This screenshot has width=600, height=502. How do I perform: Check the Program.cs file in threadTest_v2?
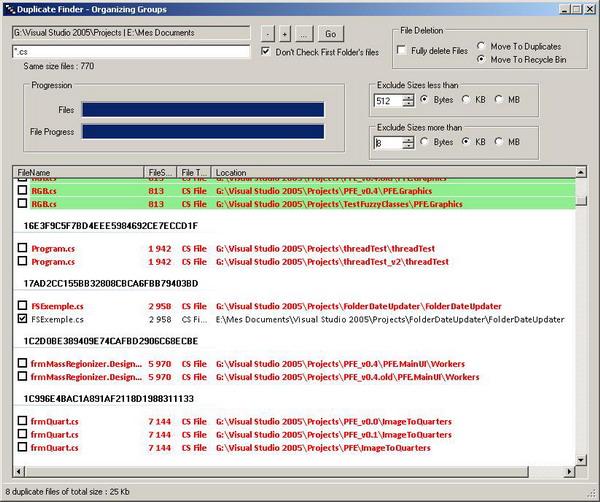coord(23,262)
